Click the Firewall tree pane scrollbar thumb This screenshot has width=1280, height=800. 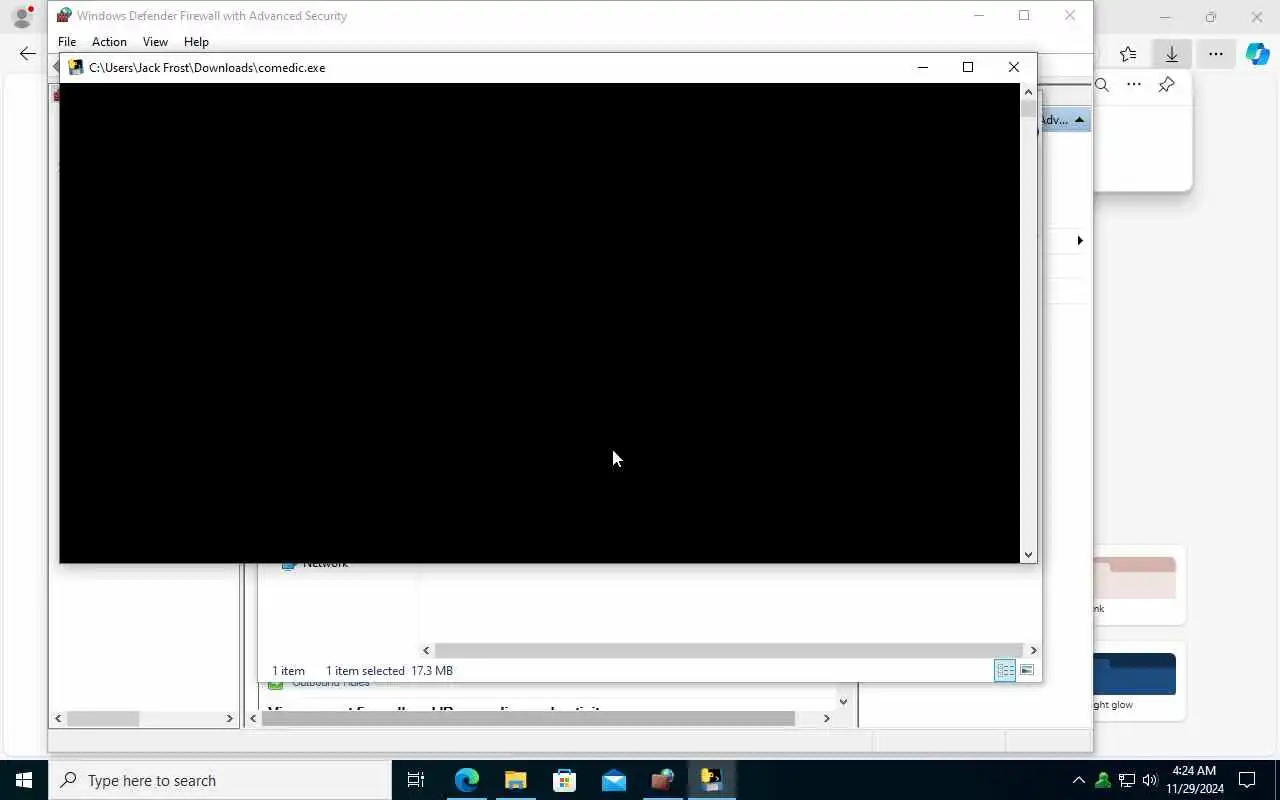point(103,718)
